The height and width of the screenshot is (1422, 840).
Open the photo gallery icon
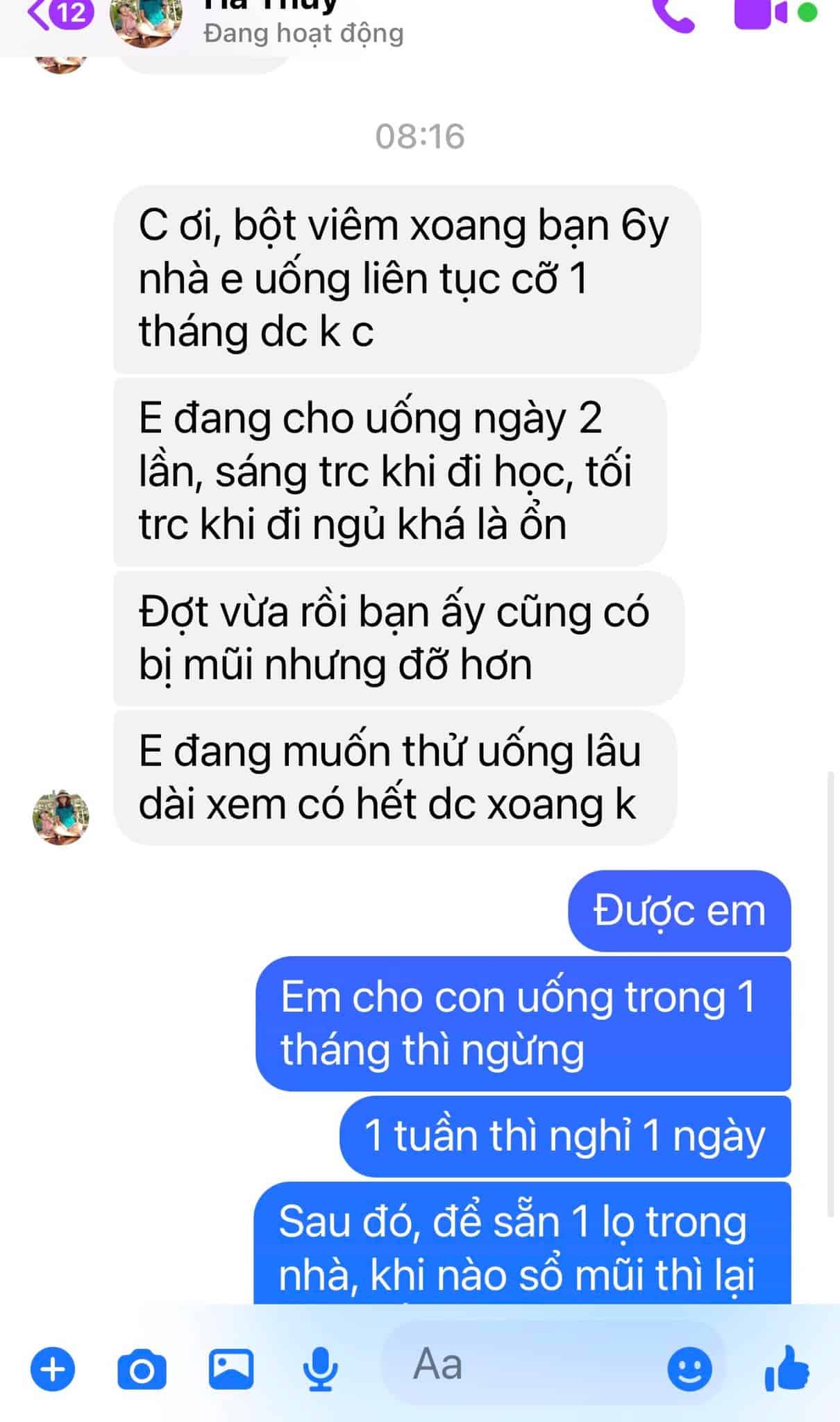click(x=231, y=1369)
